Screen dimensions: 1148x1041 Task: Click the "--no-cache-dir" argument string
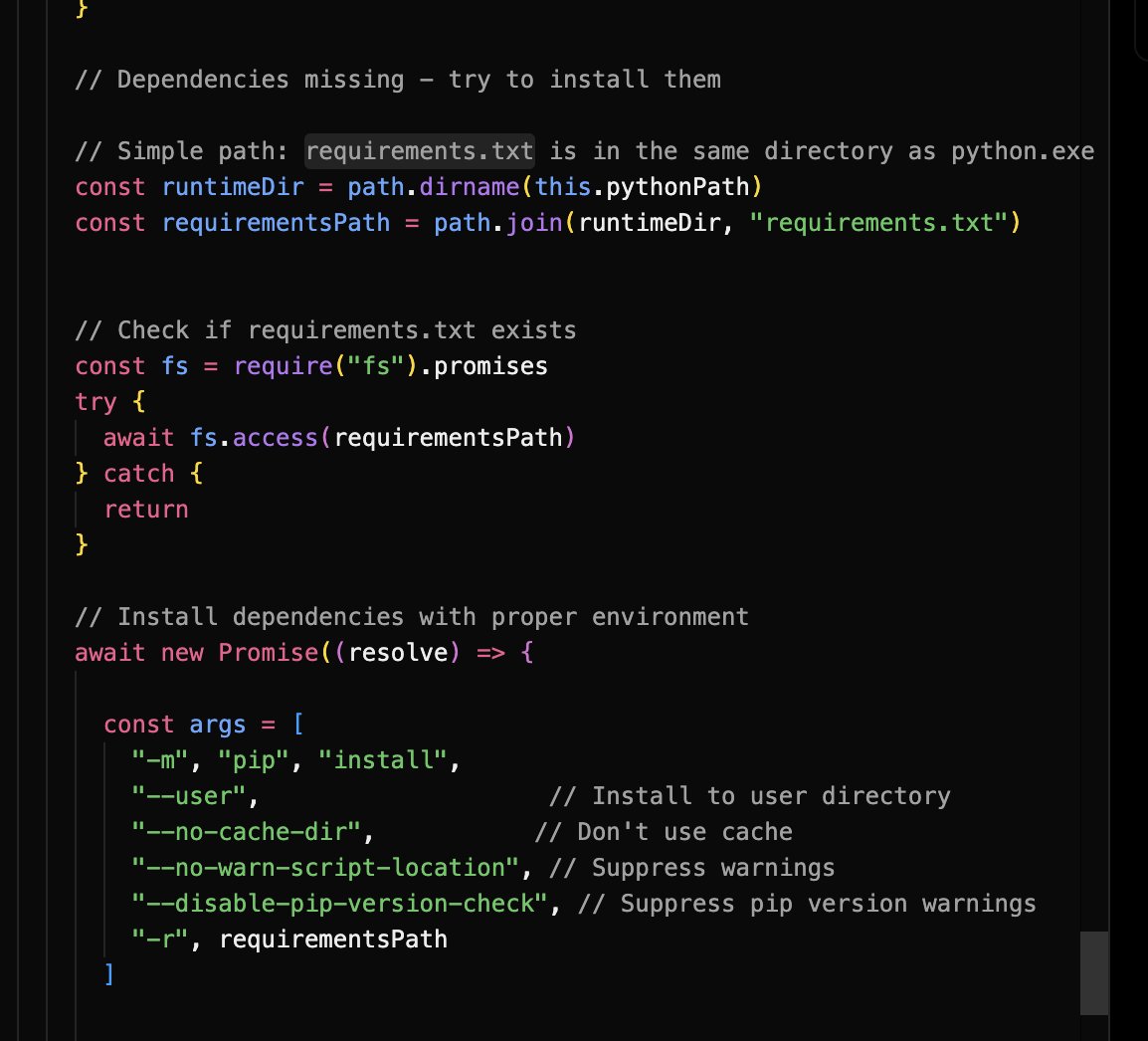(x=247, y=832)
